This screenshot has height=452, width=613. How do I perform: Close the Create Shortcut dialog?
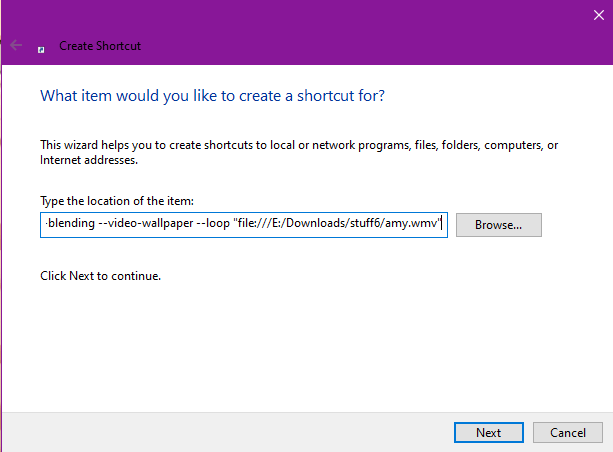point(599,15)
